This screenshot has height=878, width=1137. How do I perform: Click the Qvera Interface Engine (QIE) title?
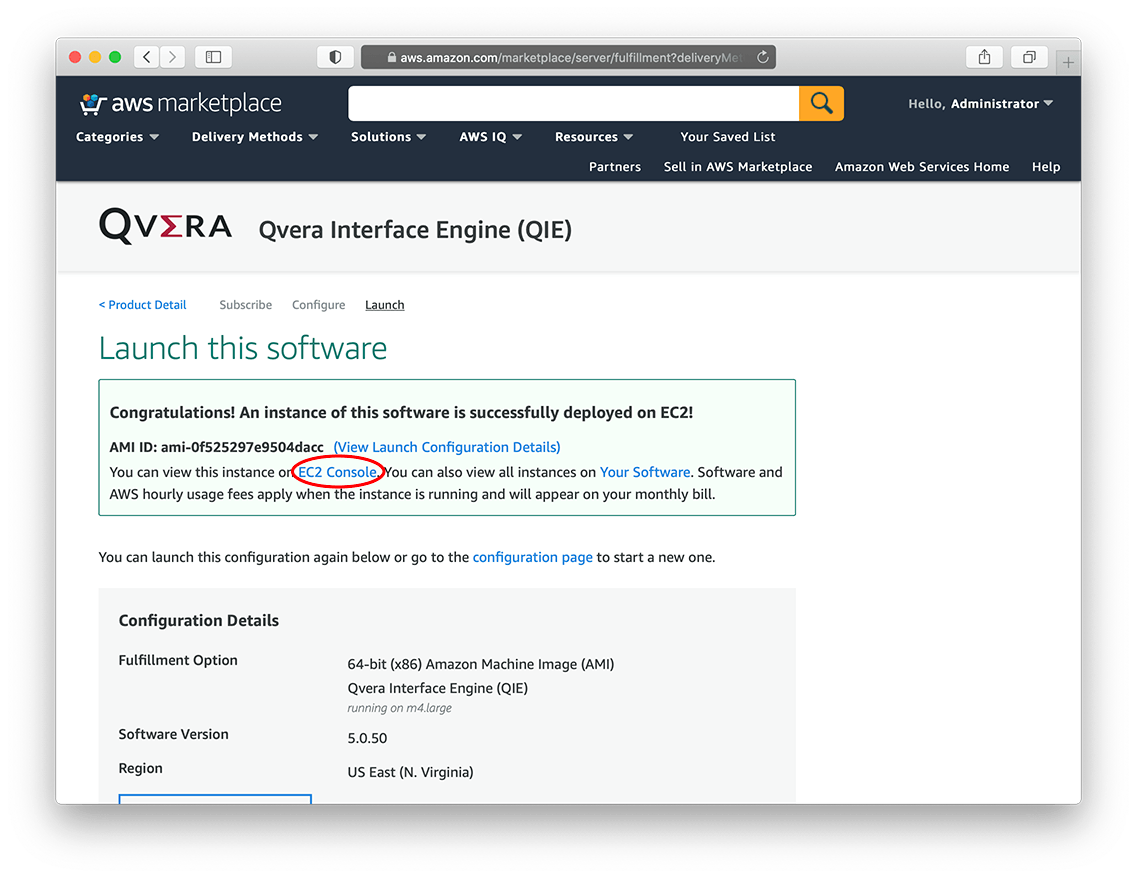pos(415,230)
